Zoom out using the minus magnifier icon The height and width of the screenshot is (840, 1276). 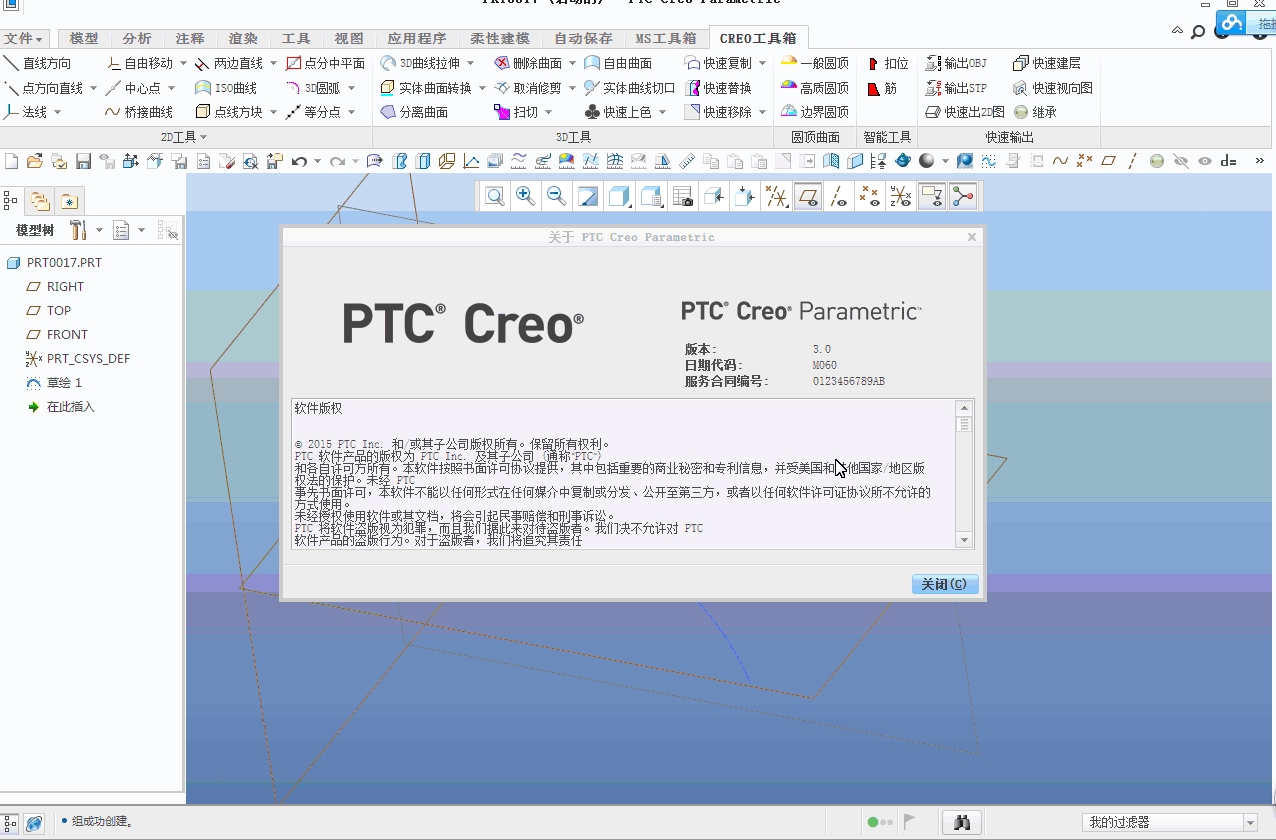coord(557,197)
